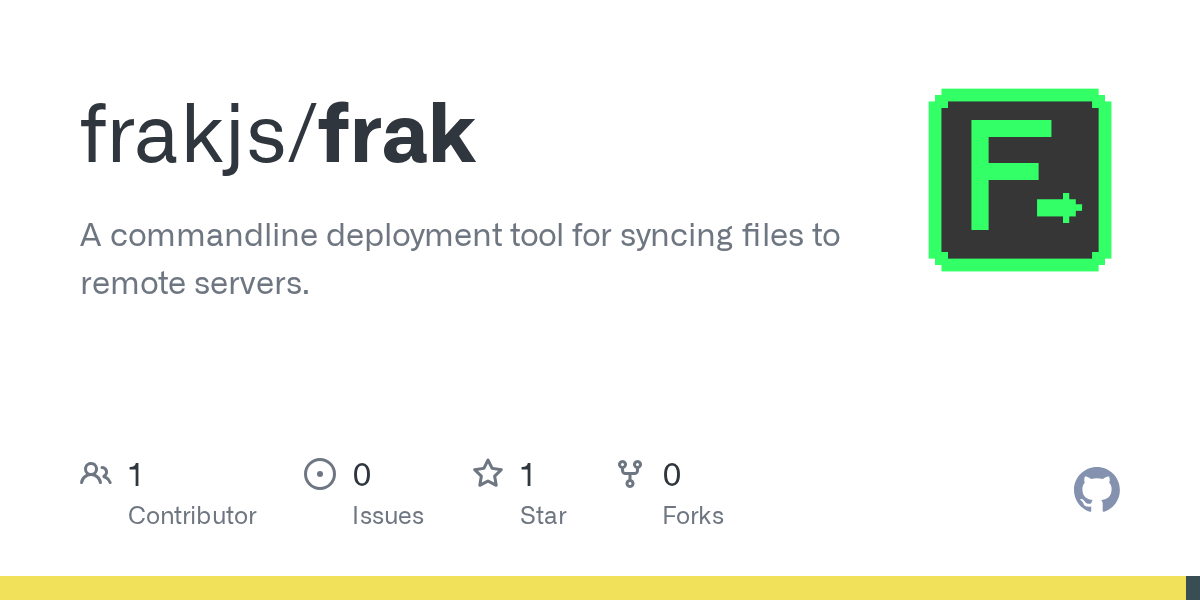Click the fork network icon
This screenshot has height=600, width=1200.
[630, 473]
